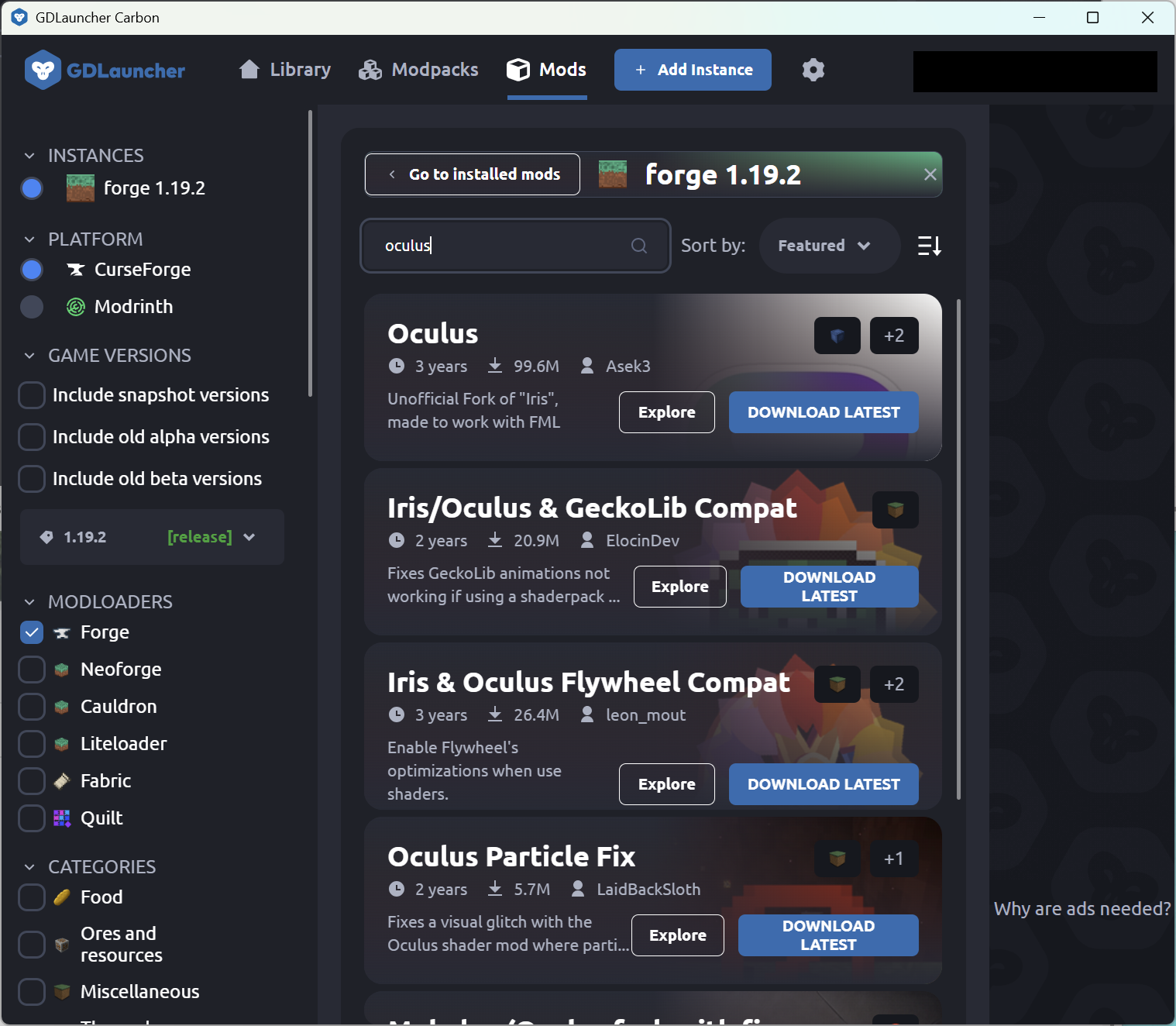Click the Iris/Oculus & GeckoLib category icon
1176x1026 pixels.
tap(895, 510)
